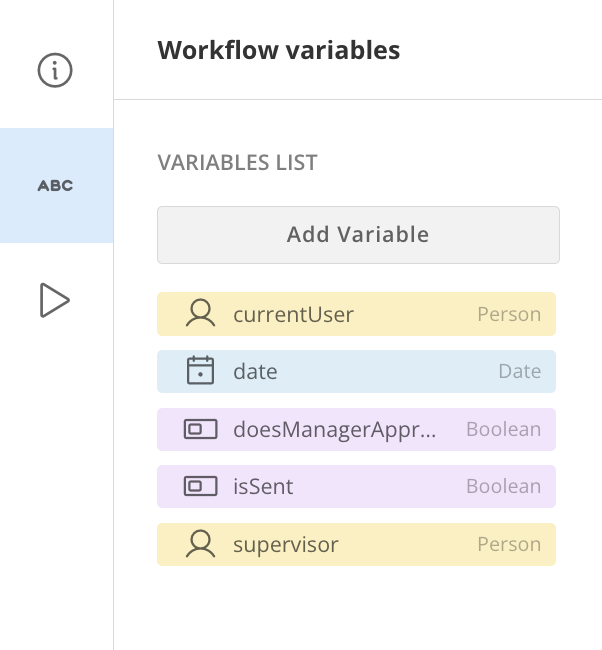The height and width of the screenshot is (650, 602).
Task: Open the play/run panel icon
Action: [x=55, y=300]
